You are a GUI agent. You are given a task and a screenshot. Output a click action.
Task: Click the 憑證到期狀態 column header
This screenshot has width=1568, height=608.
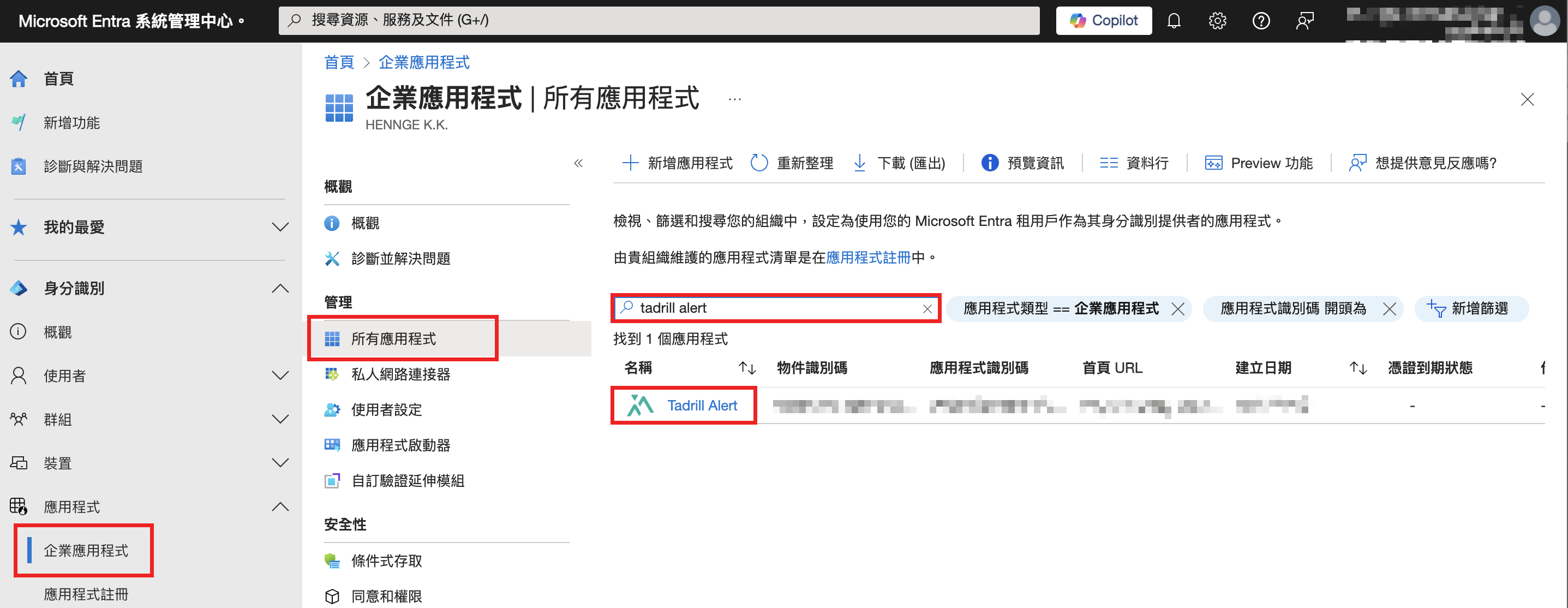click(1430, 368)
